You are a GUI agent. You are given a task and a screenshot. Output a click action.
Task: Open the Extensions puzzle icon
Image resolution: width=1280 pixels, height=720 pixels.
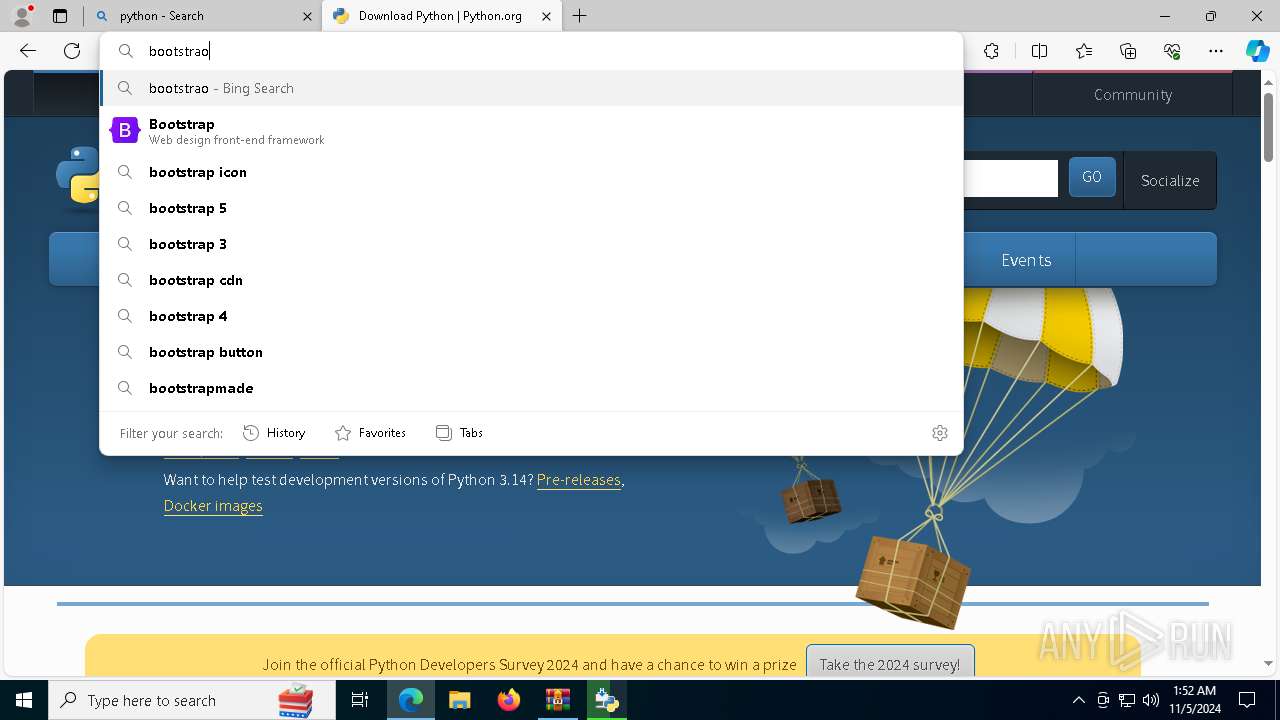pos(991,51)
